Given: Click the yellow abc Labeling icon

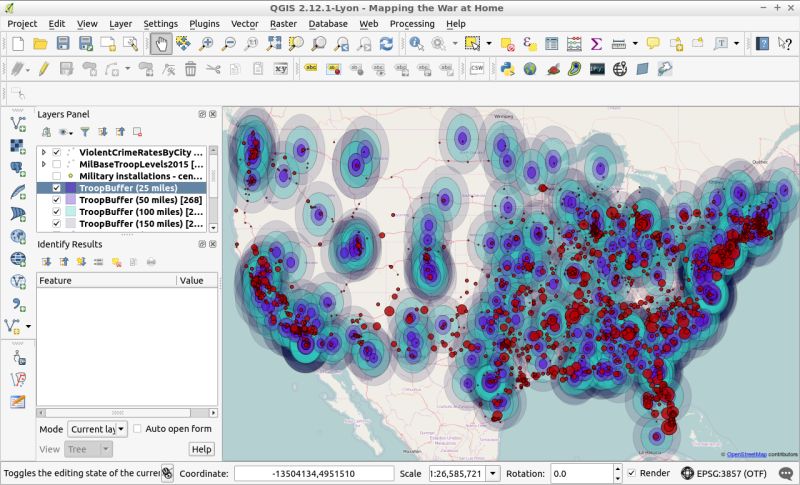Looking at the screenshot, I should pyautogui.click(x=311, y=68).
